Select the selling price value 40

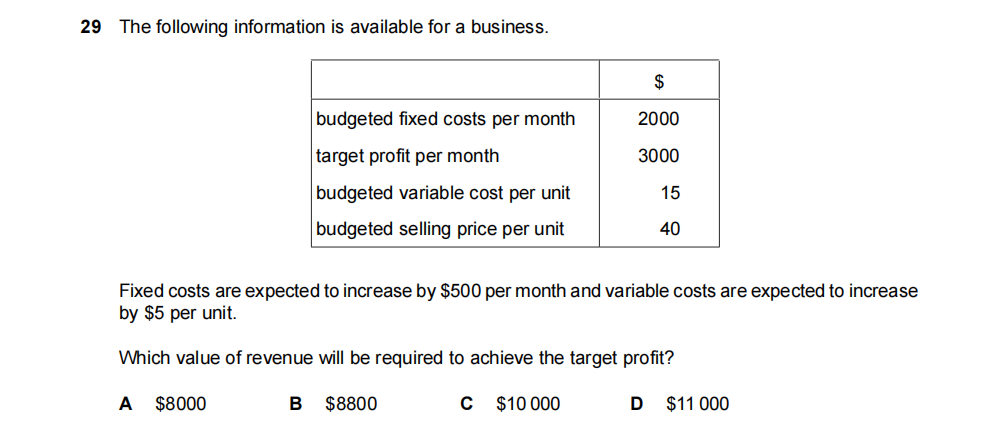point(670,229)
